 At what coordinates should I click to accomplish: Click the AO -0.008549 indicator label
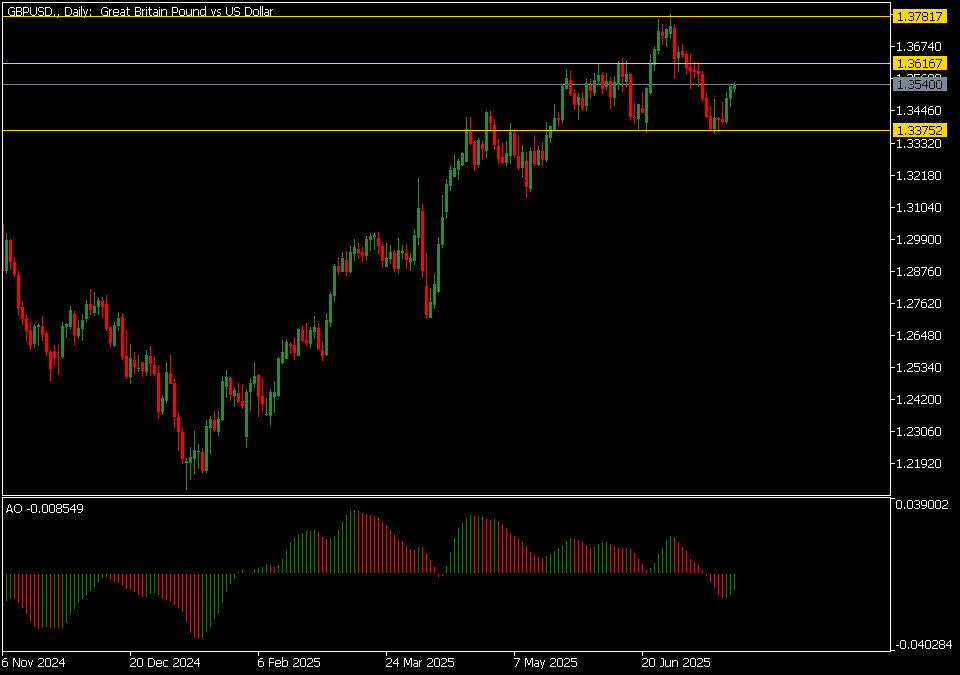pos(45,508)
